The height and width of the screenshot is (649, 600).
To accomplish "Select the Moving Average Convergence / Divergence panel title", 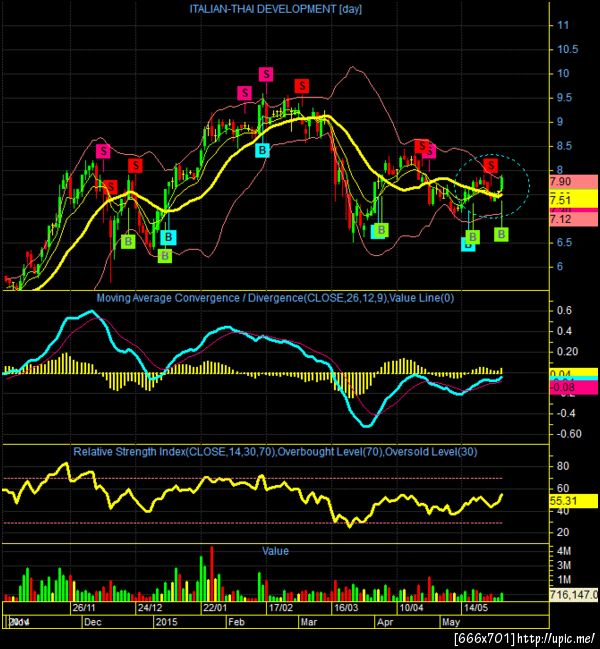I will pyautogui.click(x=275, y=298).
